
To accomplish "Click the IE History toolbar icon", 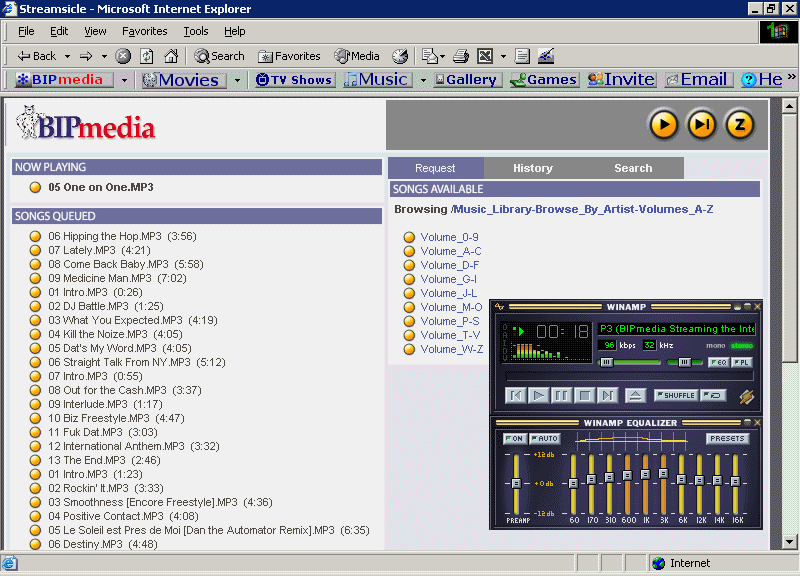I will [x=400, y=56].
